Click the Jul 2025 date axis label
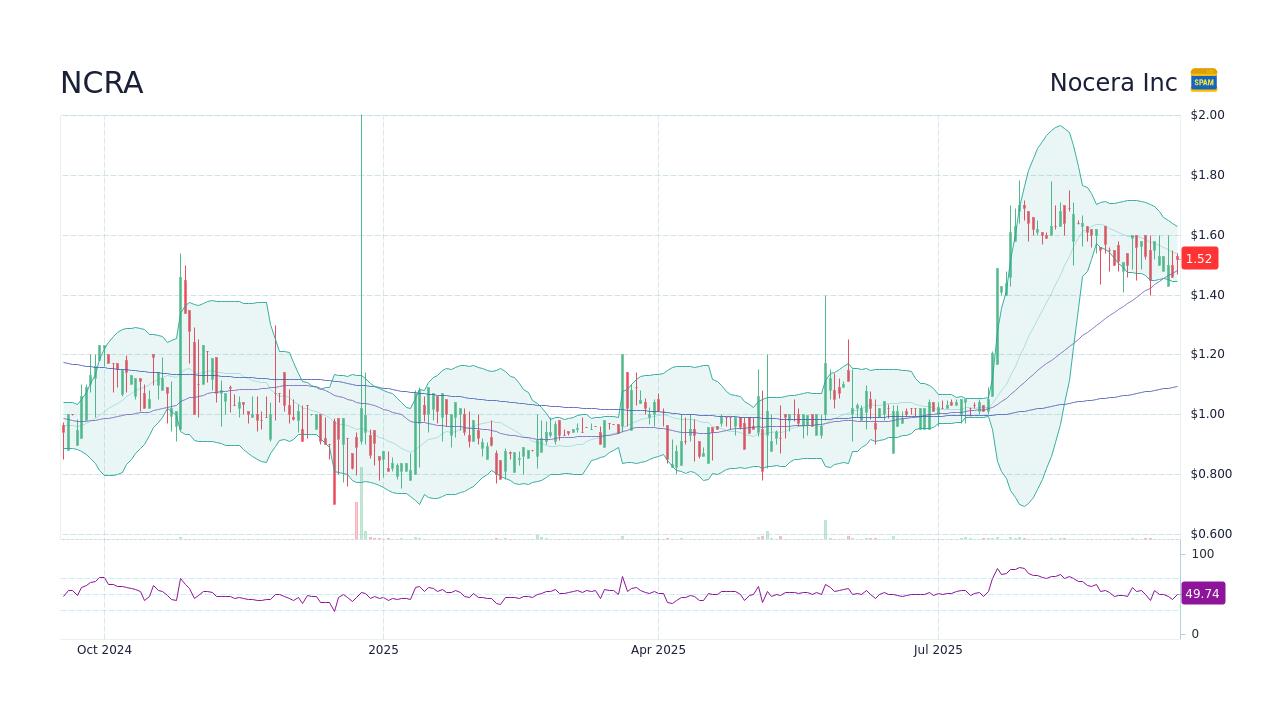Screen dimensions: 1280x720 point(938,650)
